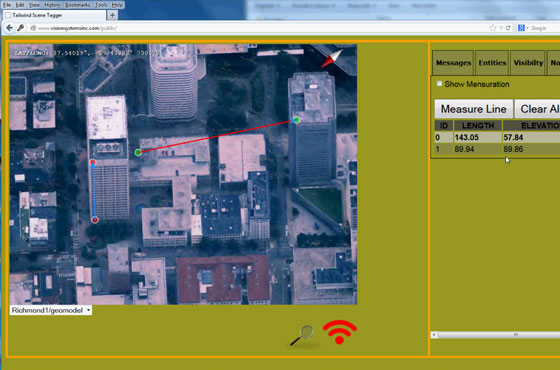Select the Tailwind Scene Tagger browser tab
Image resolution: width=560 pixels, height=370 pixels.
[54, 15]
